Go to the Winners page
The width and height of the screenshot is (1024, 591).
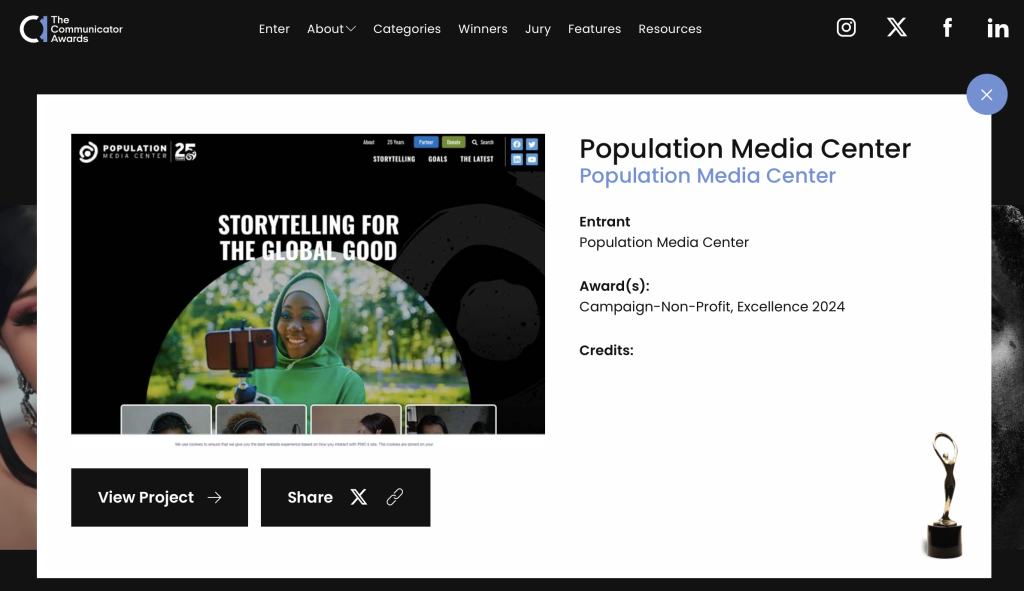click(483, 29)
